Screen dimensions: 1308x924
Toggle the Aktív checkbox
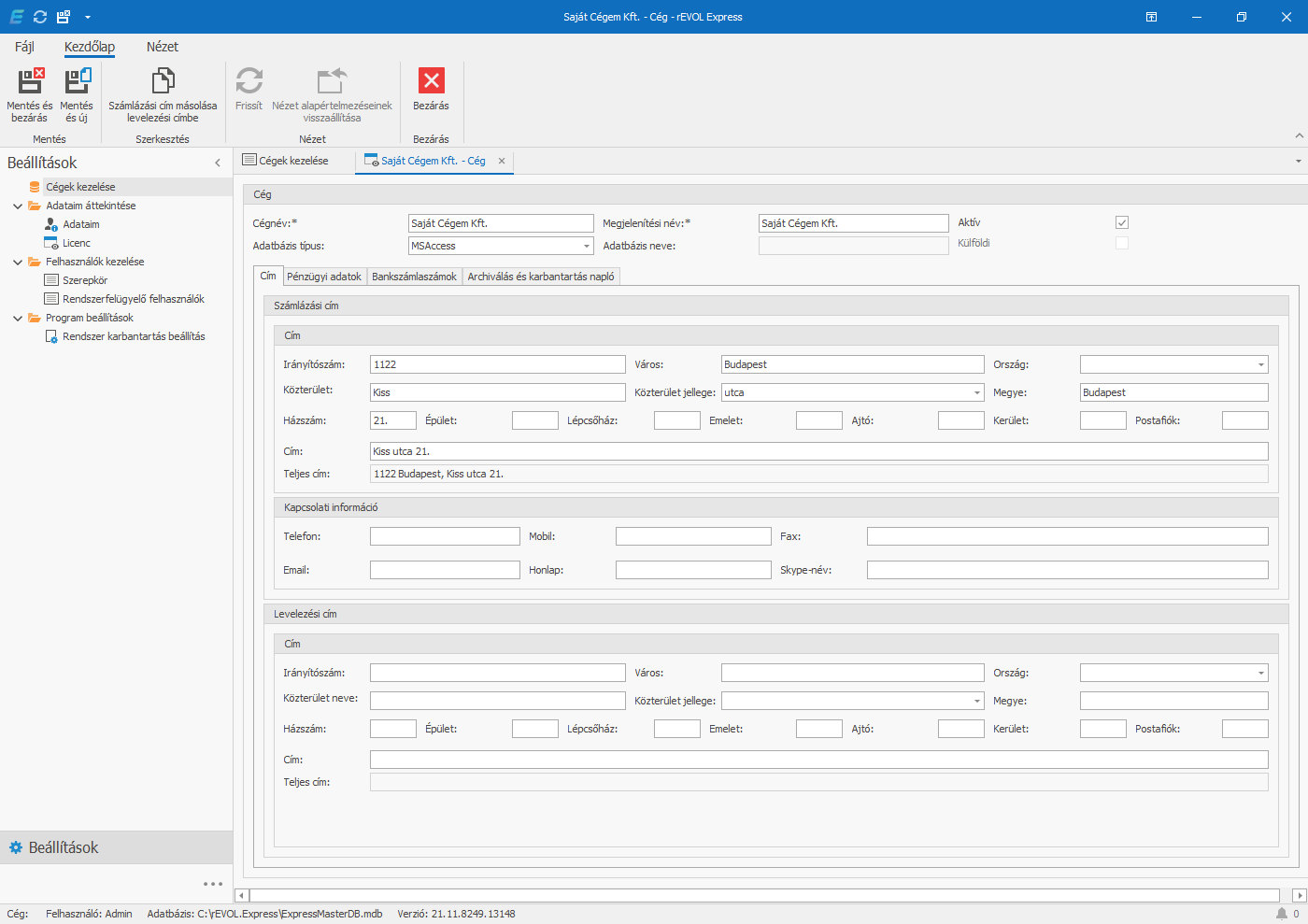point(1122,222)
